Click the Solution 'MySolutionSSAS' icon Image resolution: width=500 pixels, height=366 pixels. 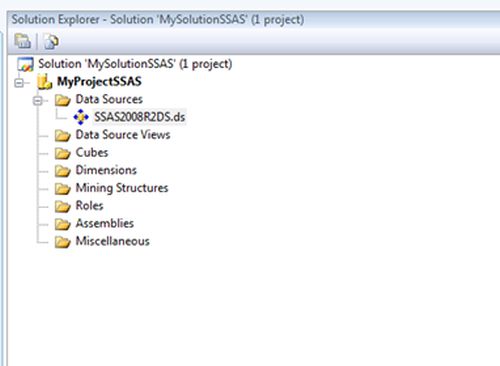25,64
